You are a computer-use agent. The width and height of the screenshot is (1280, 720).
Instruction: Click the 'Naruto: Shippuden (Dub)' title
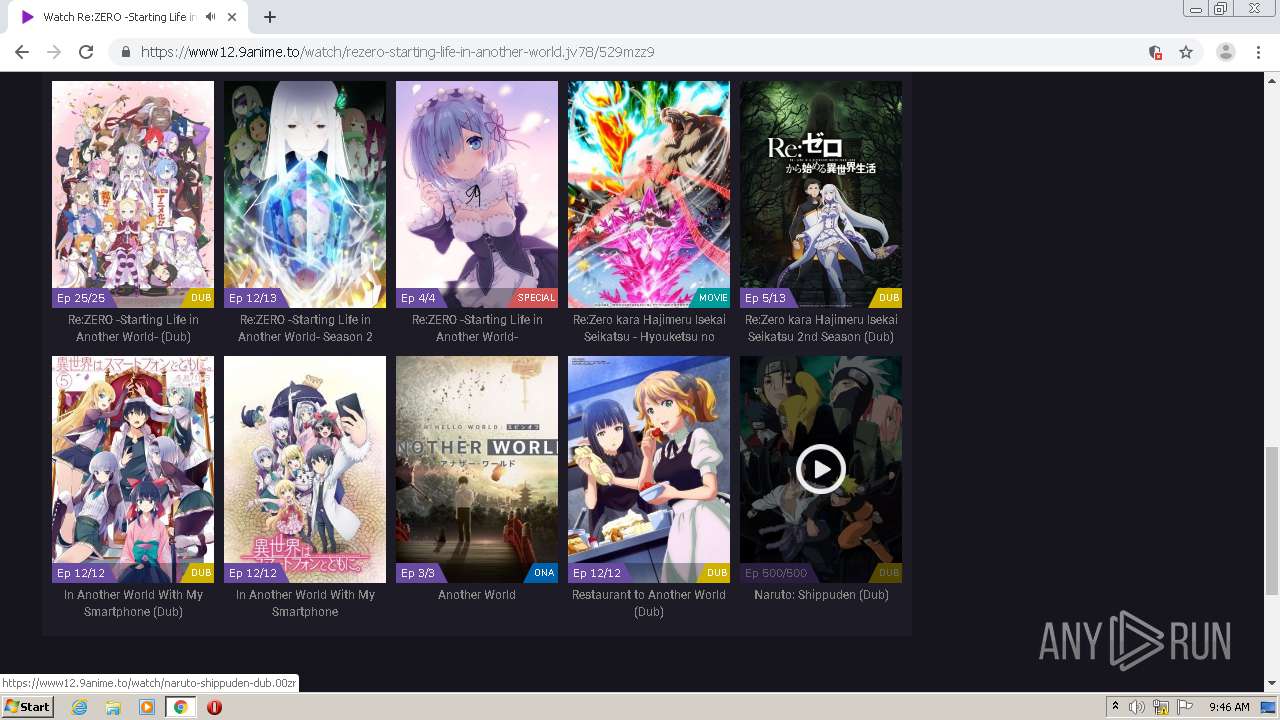821,595
